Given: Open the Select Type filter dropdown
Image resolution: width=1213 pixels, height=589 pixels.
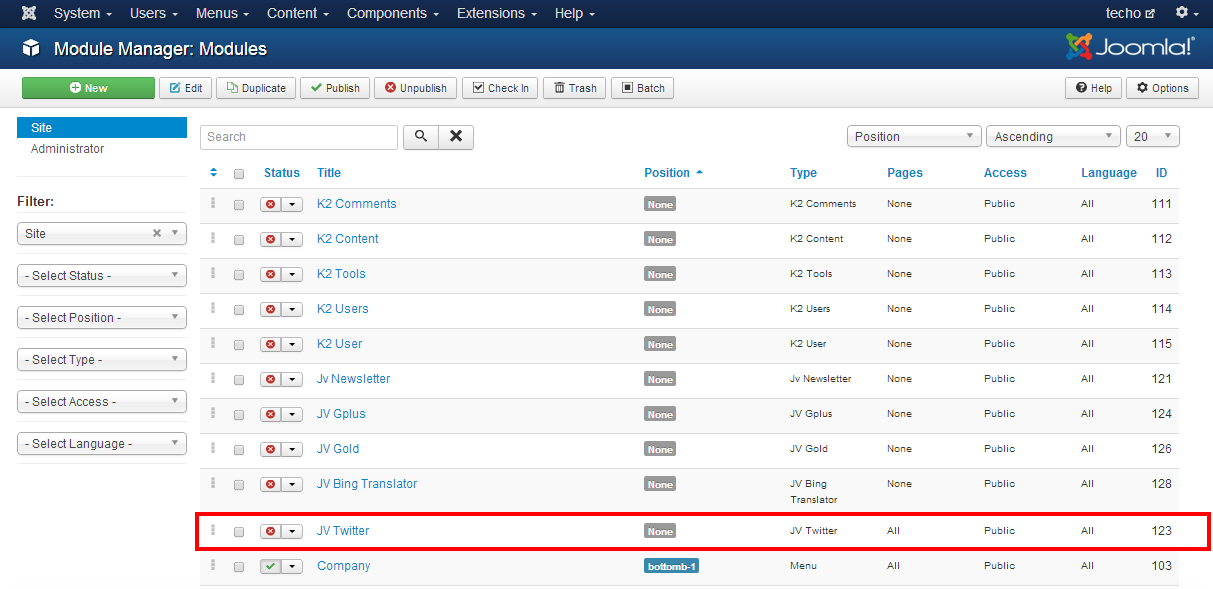Looking at the screenshot, I should click(102, 360).
